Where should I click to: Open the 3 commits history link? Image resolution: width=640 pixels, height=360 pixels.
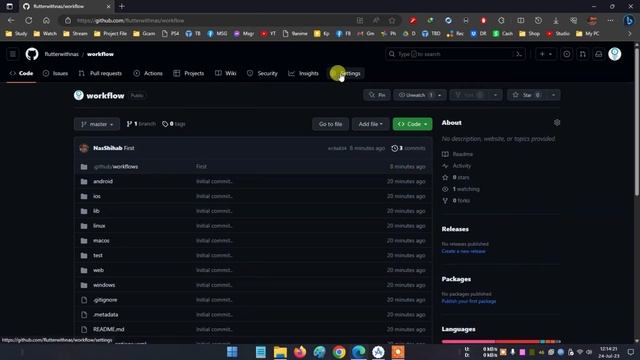point(408,148)
